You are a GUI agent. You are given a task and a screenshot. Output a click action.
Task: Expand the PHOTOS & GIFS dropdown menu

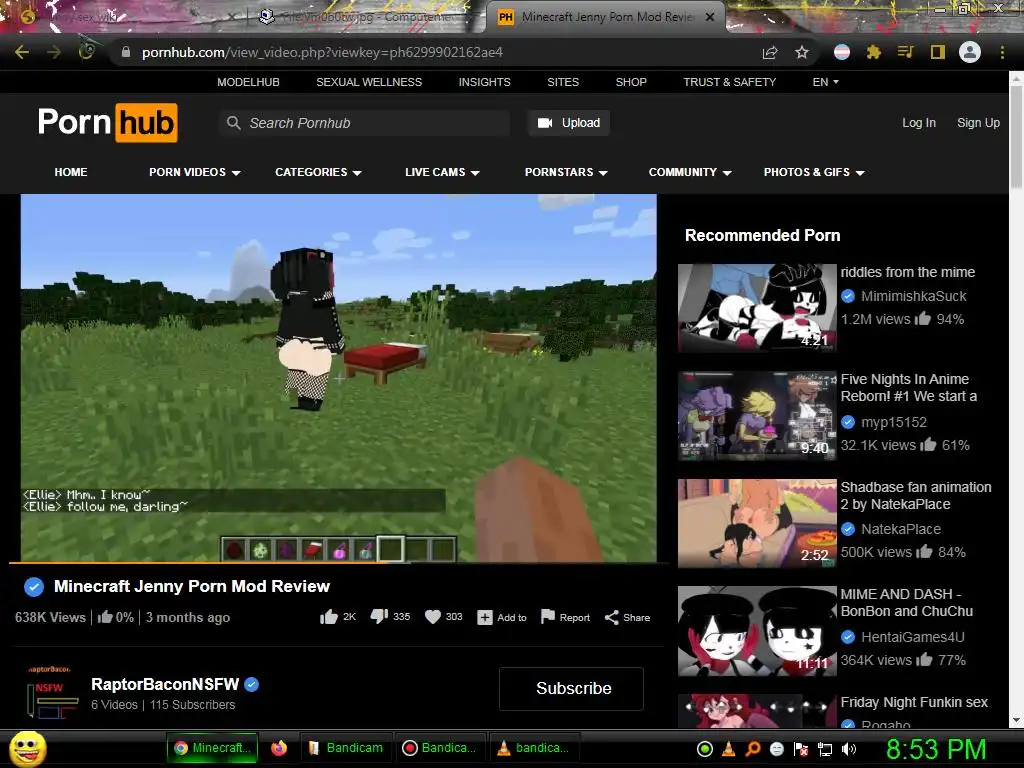[814, 172]
